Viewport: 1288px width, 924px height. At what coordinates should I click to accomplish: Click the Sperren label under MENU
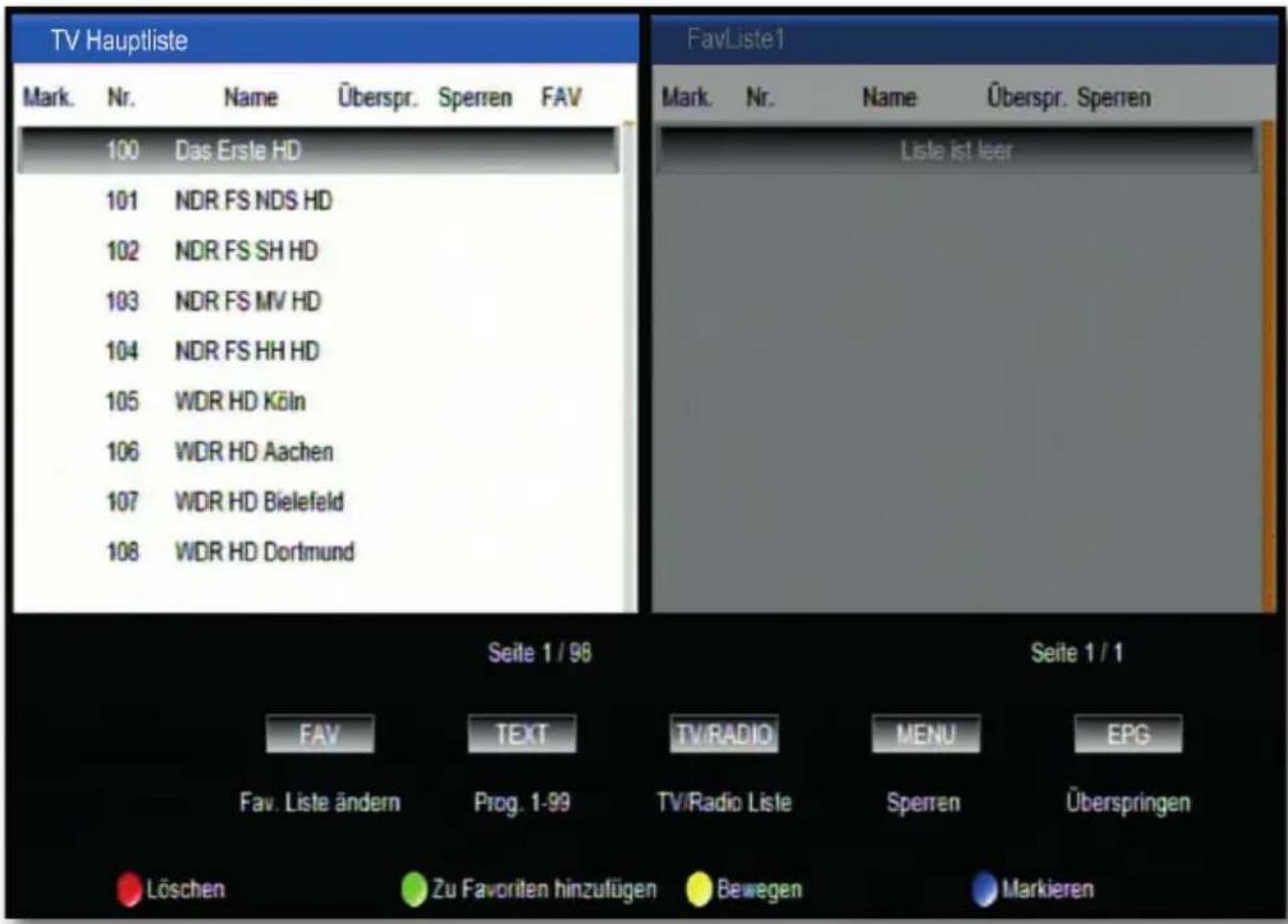tap(923, 803)
